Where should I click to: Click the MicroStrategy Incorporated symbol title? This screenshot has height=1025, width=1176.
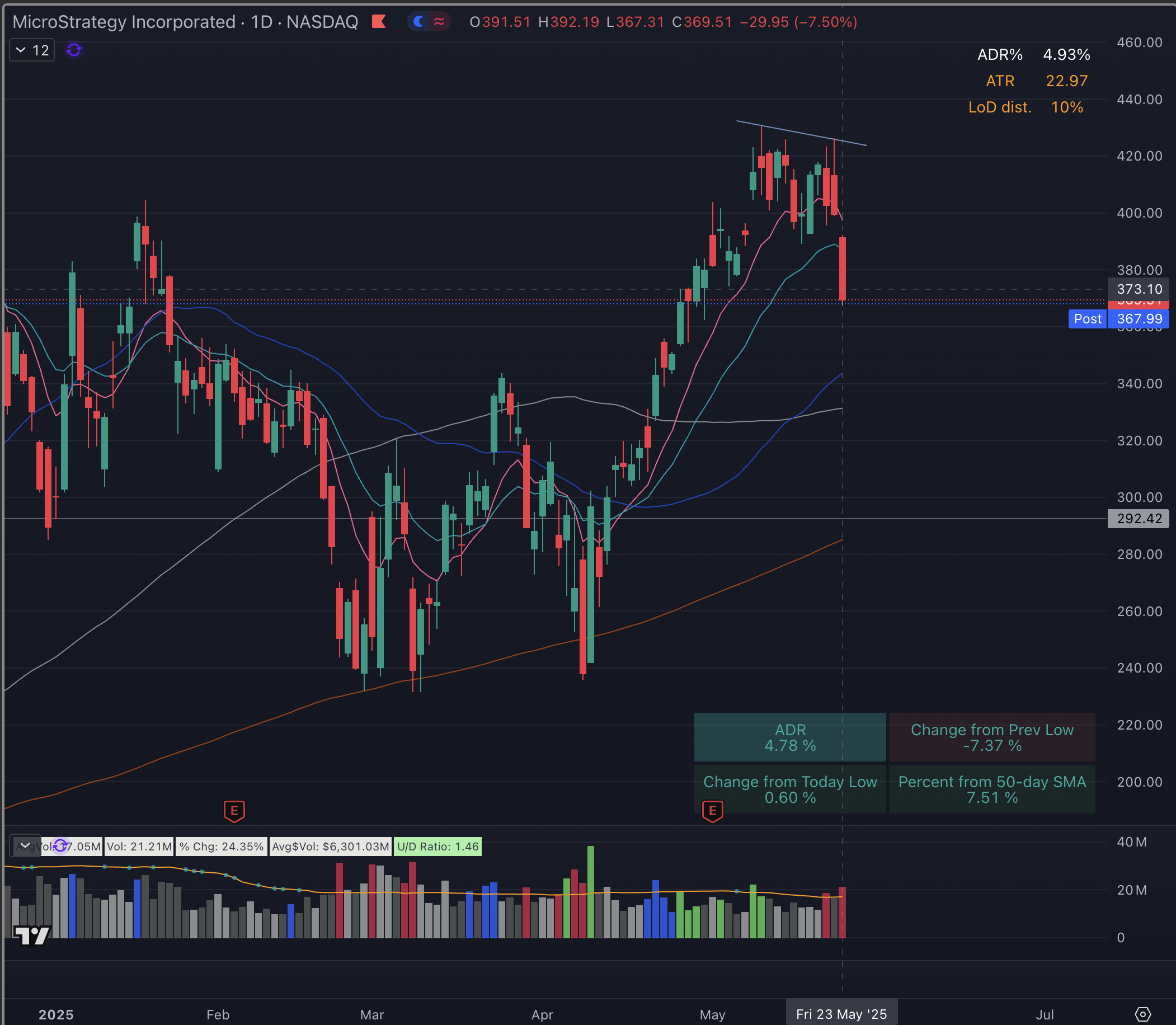tap(120, 22)
